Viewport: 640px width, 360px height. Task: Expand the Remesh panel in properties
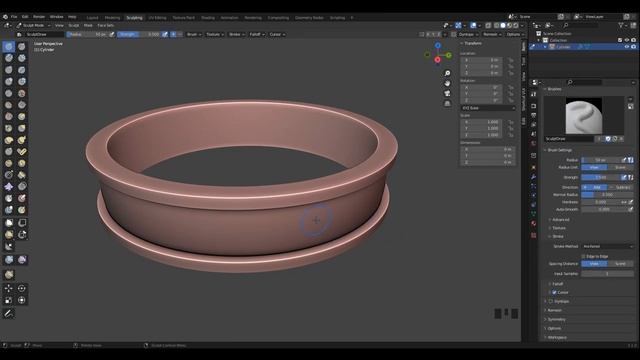554,310
